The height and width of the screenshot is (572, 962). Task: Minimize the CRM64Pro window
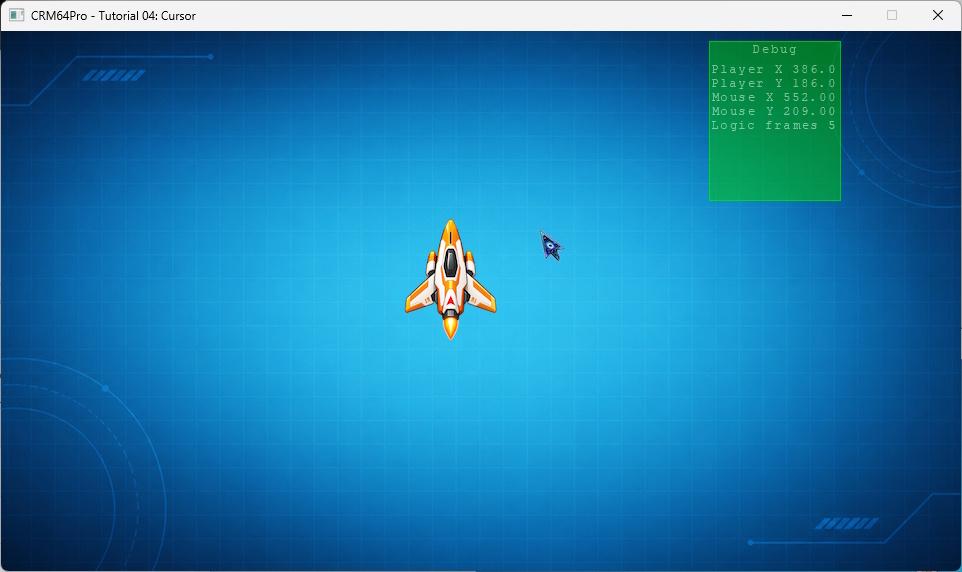click(847, 15)
